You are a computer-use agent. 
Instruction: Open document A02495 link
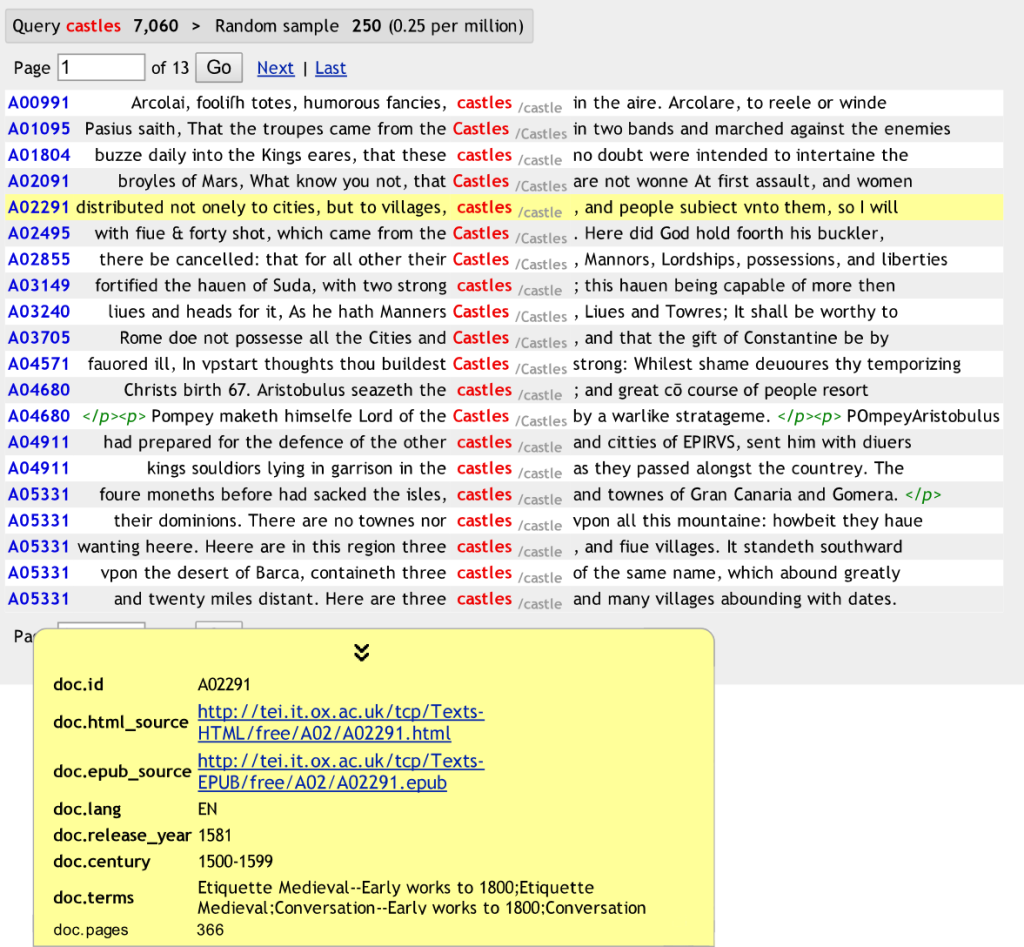(x=39, y=233)
